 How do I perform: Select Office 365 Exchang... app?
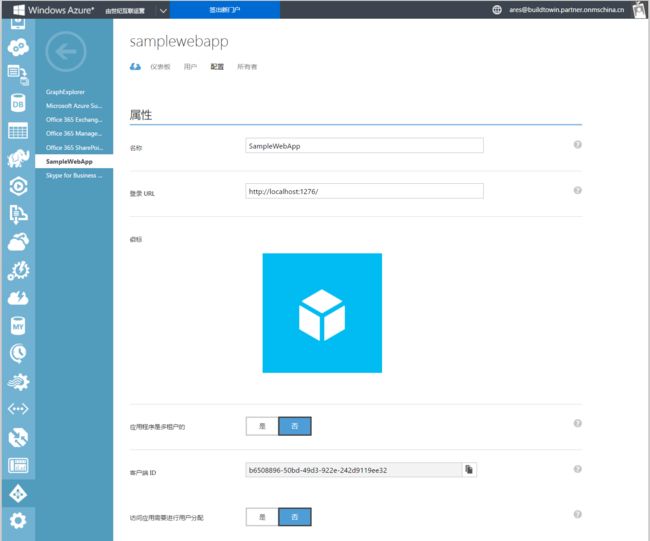pos(74,120)
